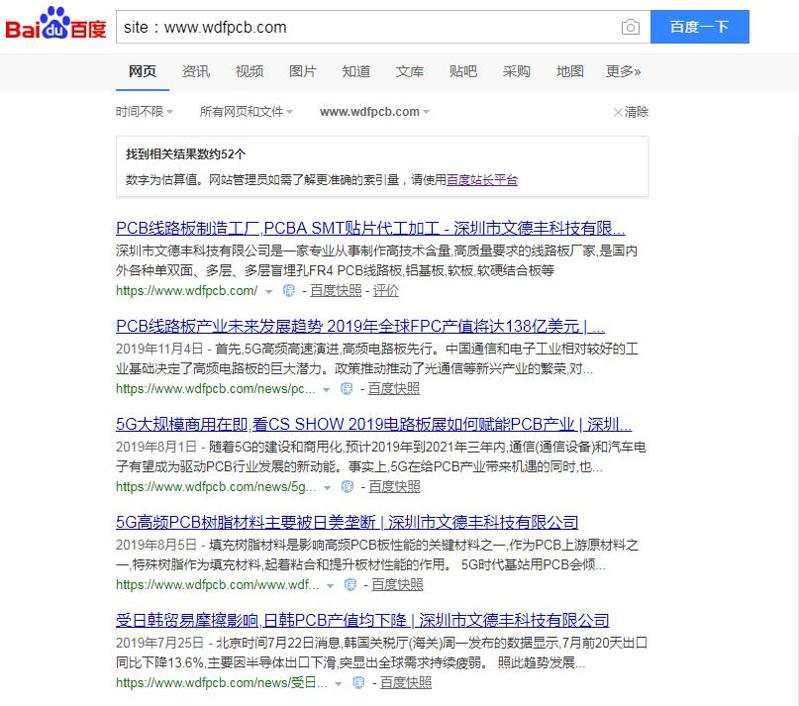Switch to the 文库 tab

[x=410, y=71]
